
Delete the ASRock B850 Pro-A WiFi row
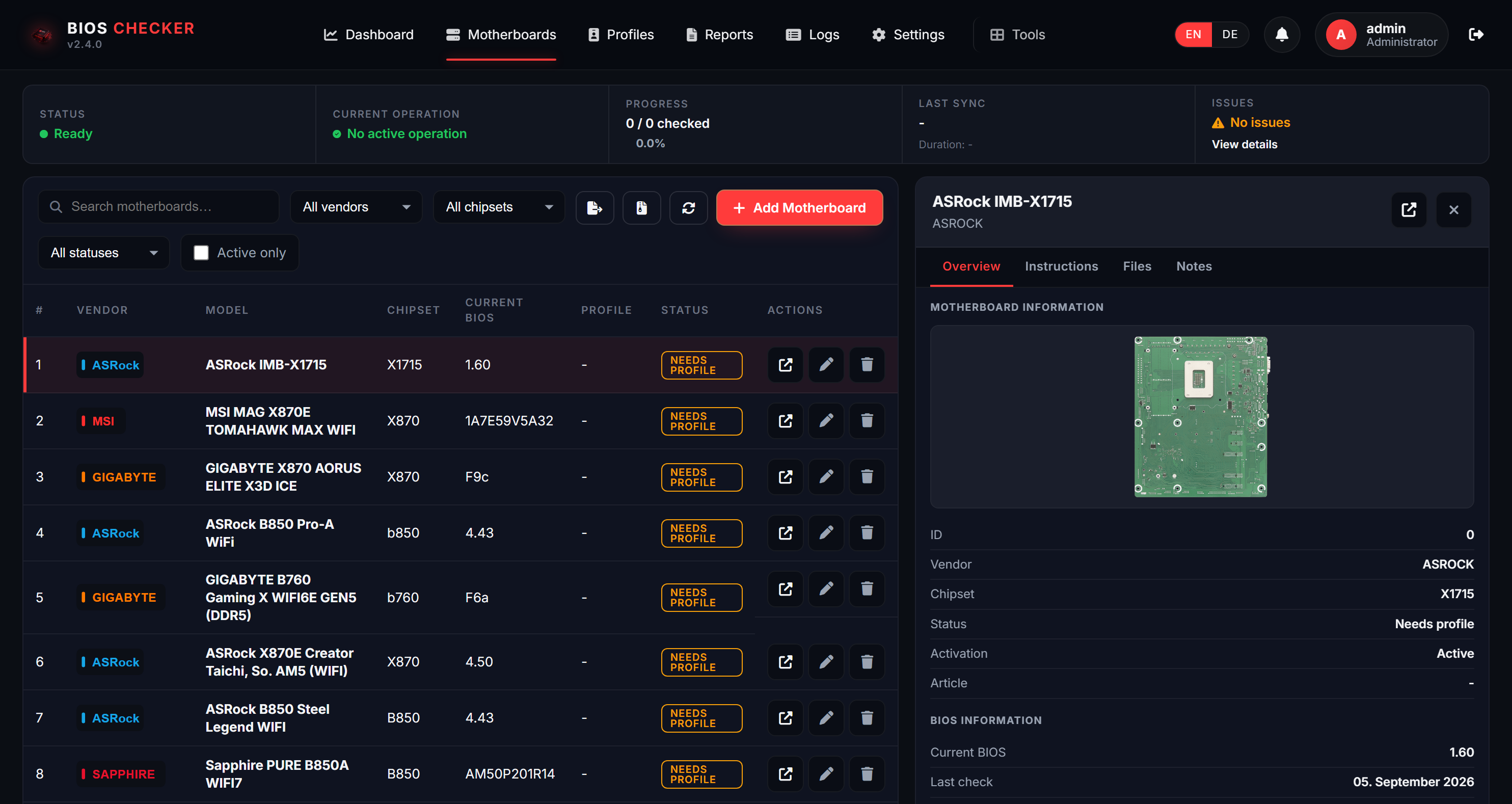pos(867,533)
